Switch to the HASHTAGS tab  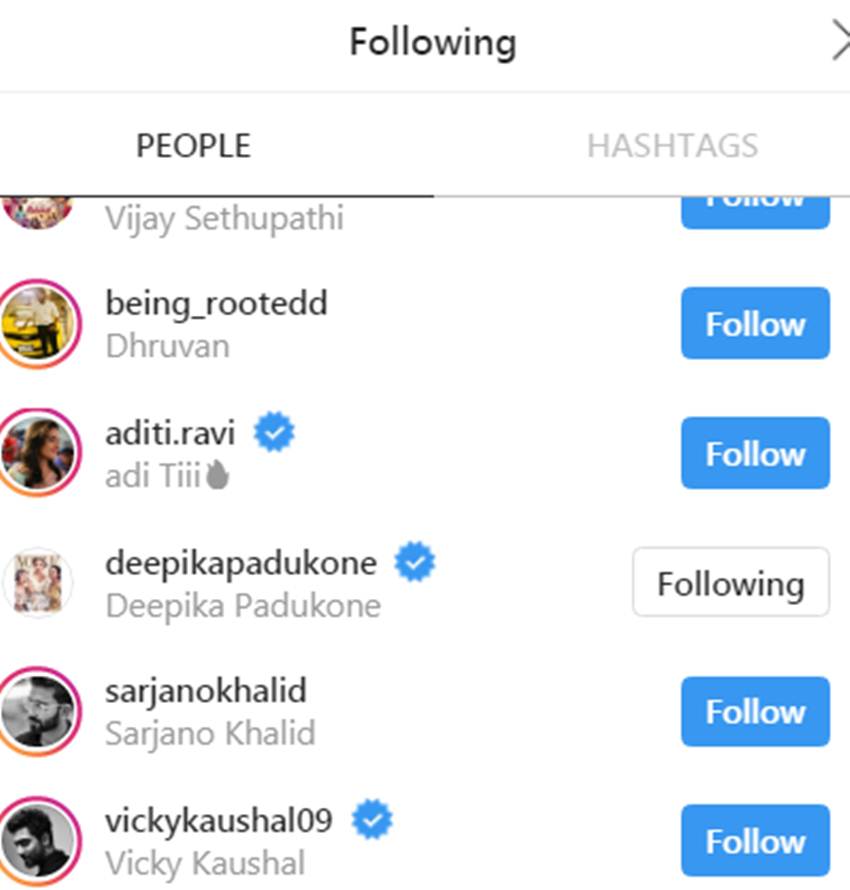pyautogui.click(x=672, y=146)
